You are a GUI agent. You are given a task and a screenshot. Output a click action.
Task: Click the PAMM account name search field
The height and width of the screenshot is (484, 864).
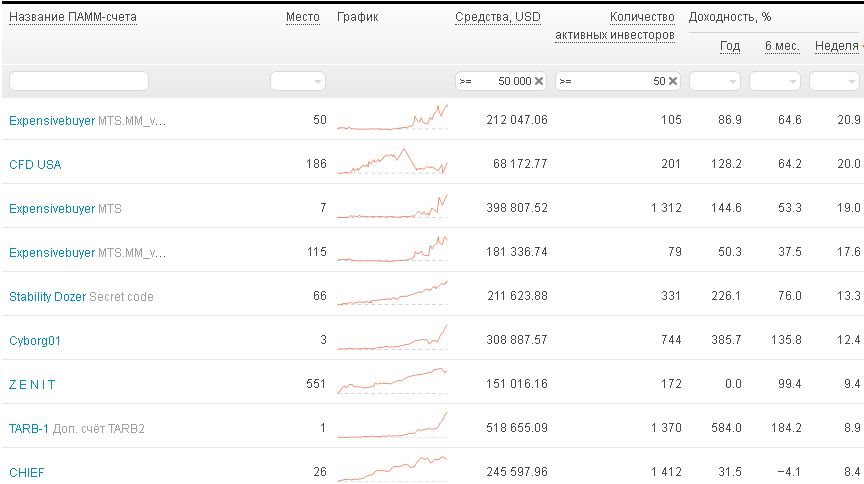tap(78, 81)
